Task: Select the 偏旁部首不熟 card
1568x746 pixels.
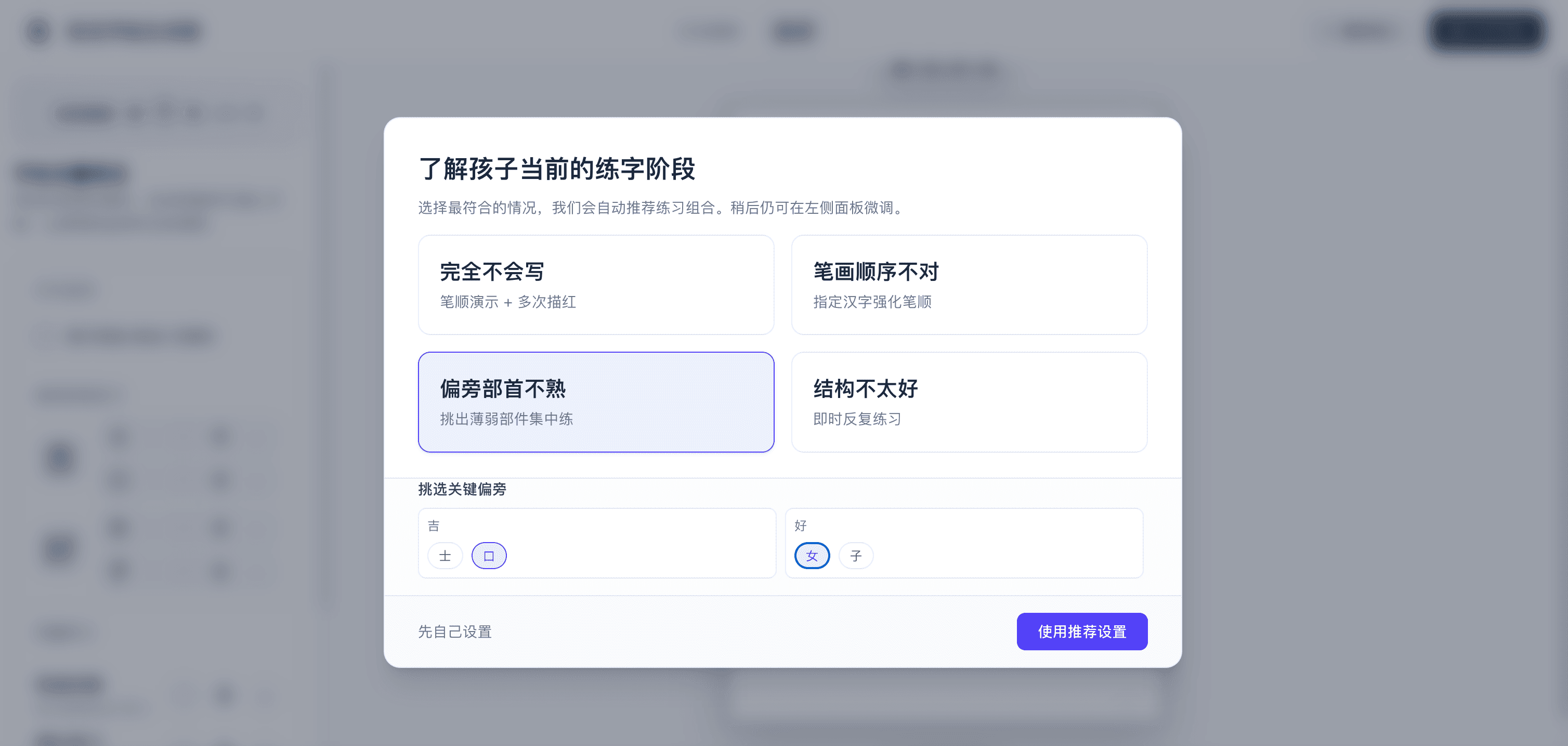Action: pos(596,402)
